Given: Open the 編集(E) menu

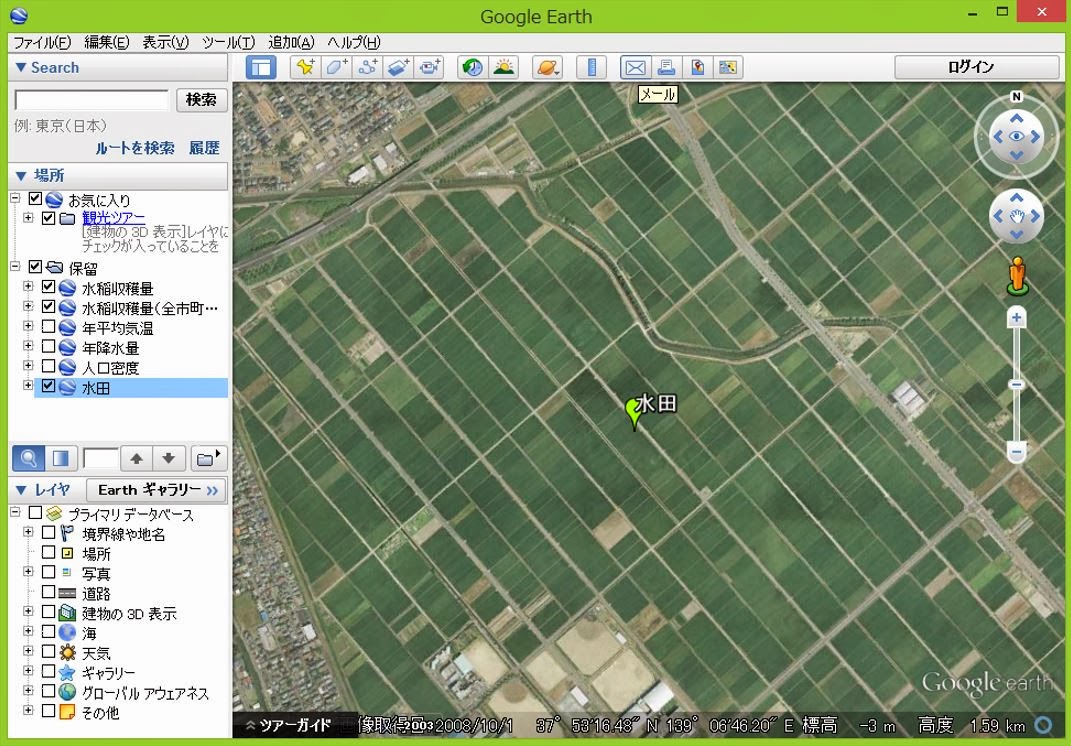Looking at the screenshot, I should pos(107,42).
